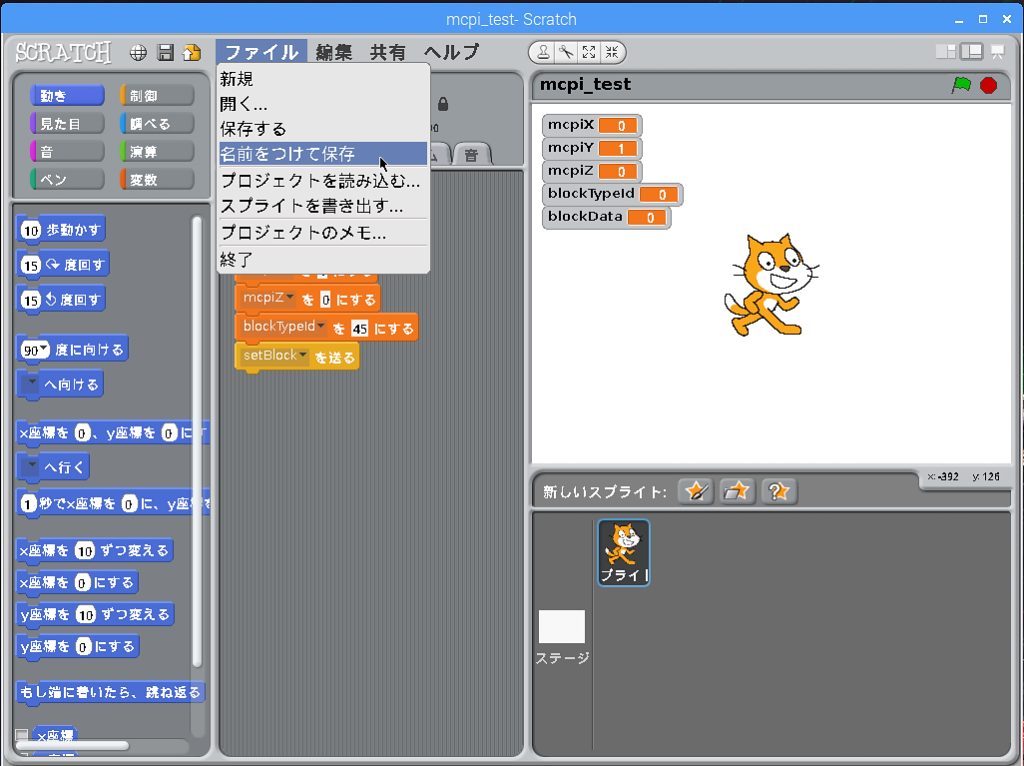Click the floppy disk save icon
This screenshot has width=1024, height=766.
[x=166, y=53]
